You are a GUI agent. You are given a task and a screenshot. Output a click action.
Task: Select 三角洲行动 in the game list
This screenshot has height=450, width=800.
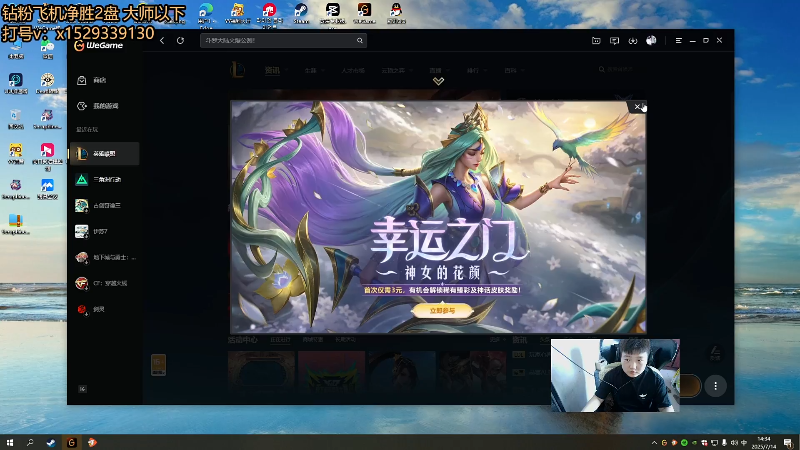coord(105,180)
